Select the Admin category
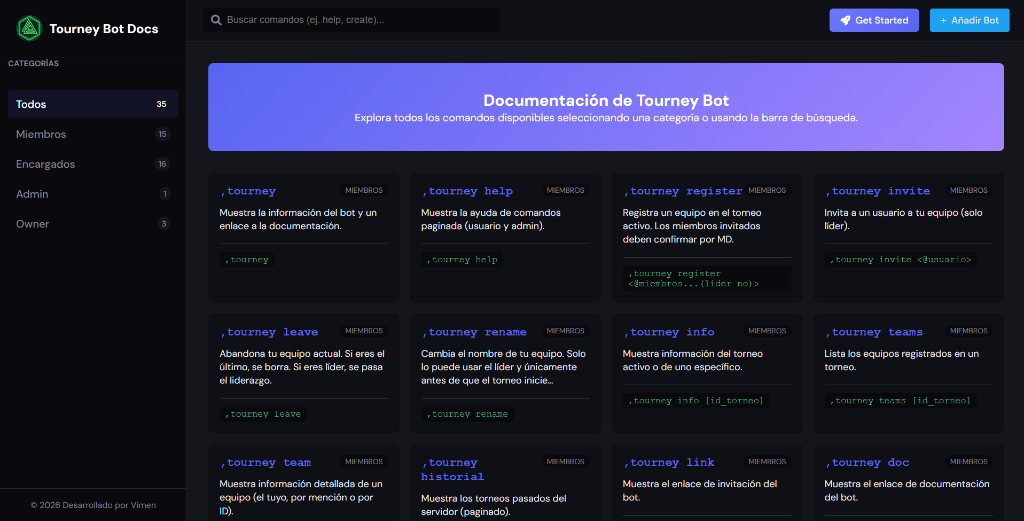The height and width of the screenshot is (521, 1024). pos(93,194)
